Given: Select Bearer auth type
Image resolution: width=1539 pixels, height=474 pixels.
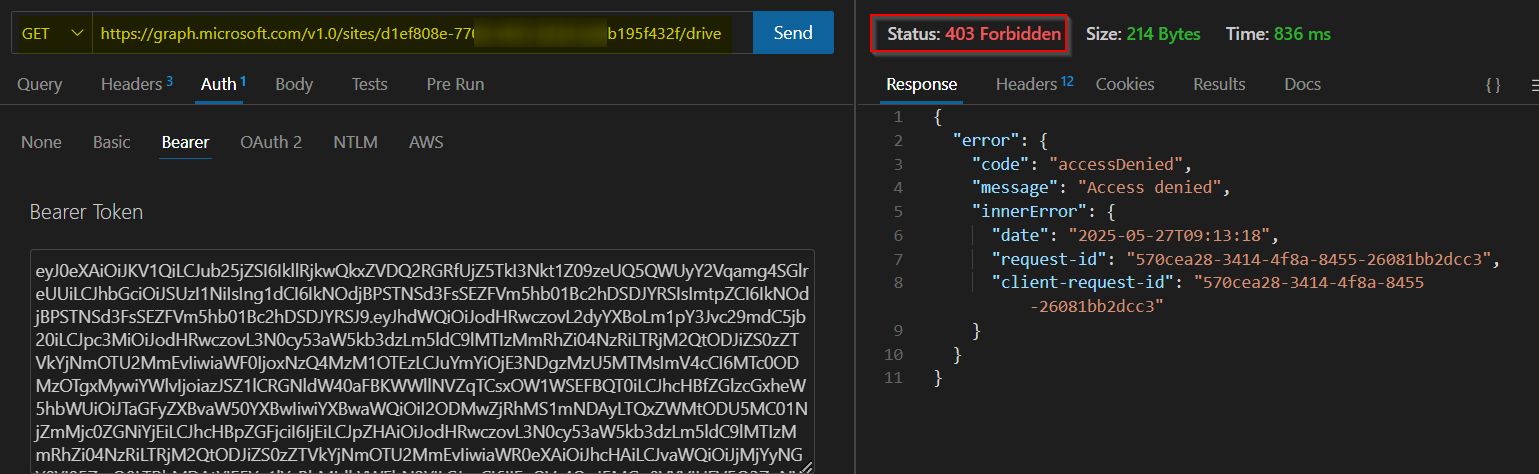Looking at the screenshot, I should coord(185,142).
